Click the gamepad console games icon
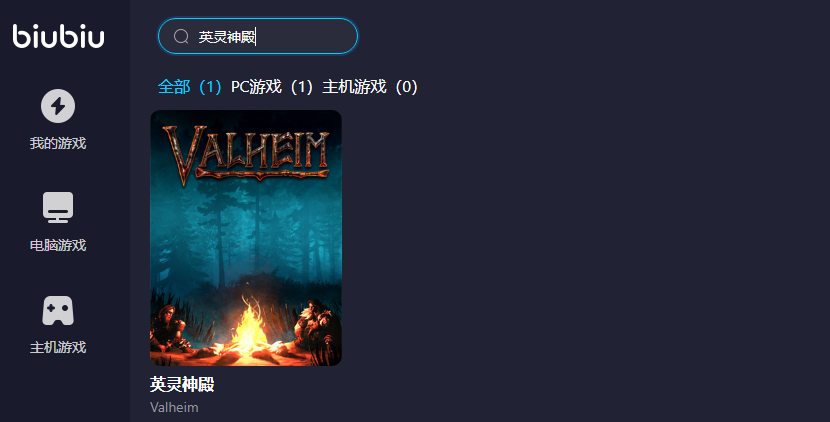Image resolution: width=830 pixels, height=422 pixels. [58, 310]
